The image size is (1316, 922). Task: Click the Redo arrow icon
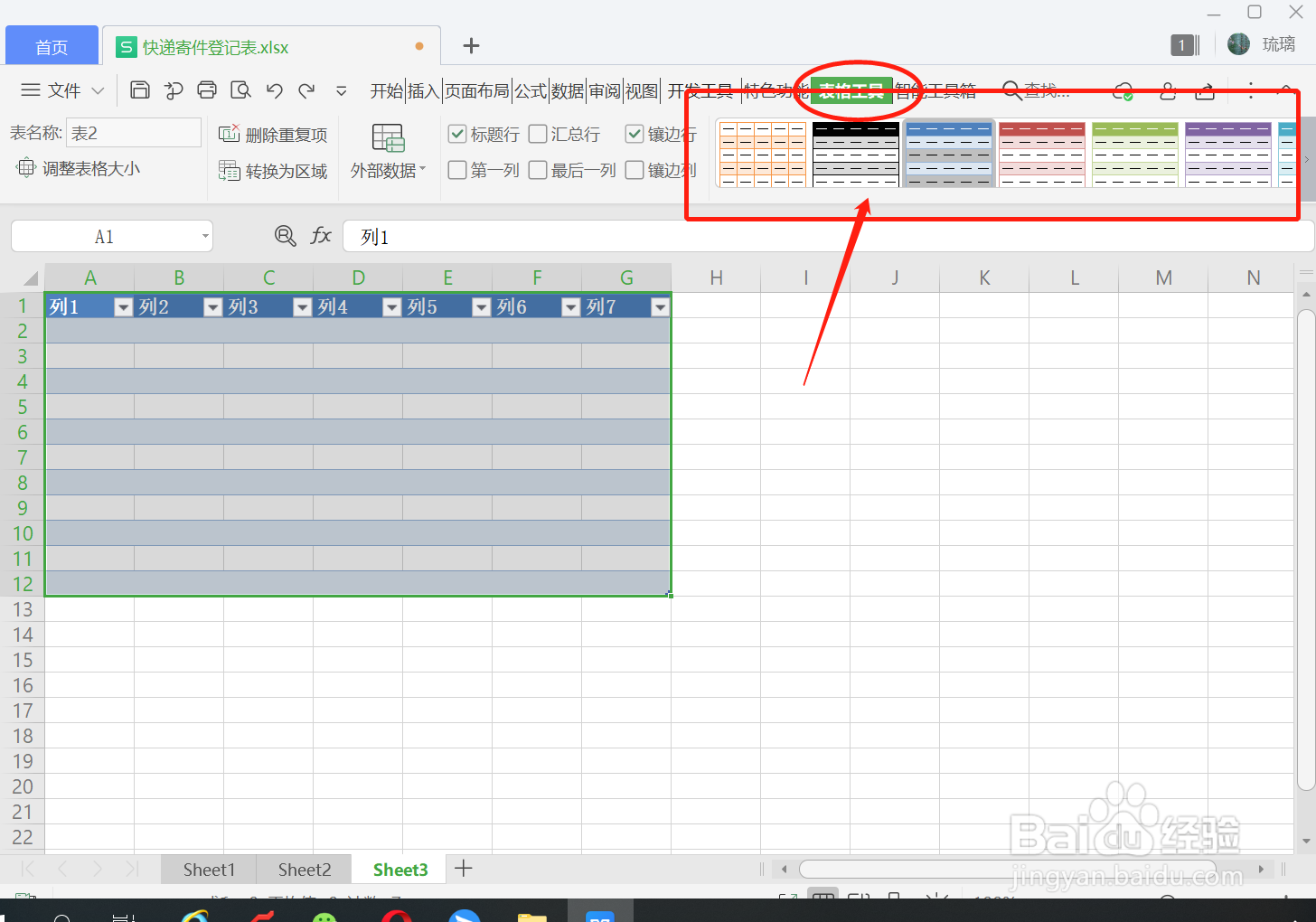[307, 90]
